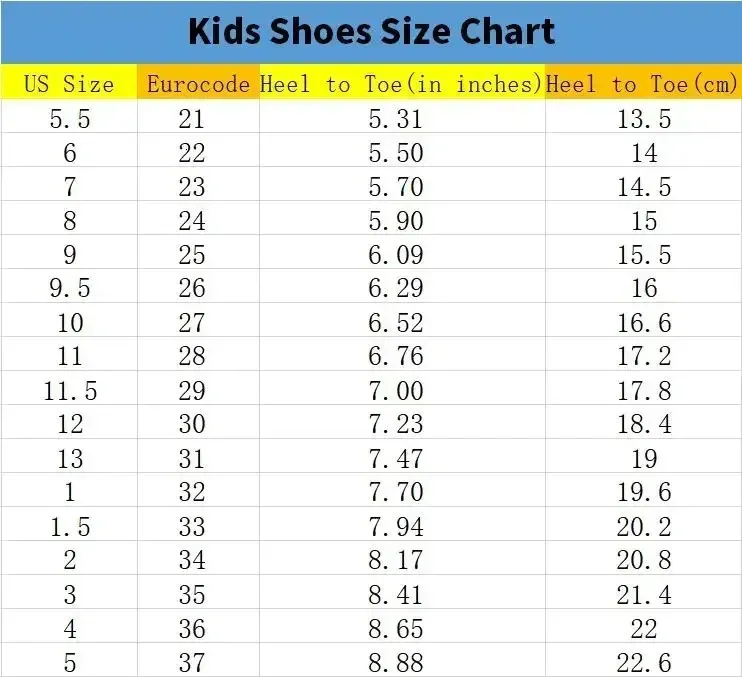Click the 13.5 cm cell
This screenshot has width=742, height=677.
(x=644, y=119)
